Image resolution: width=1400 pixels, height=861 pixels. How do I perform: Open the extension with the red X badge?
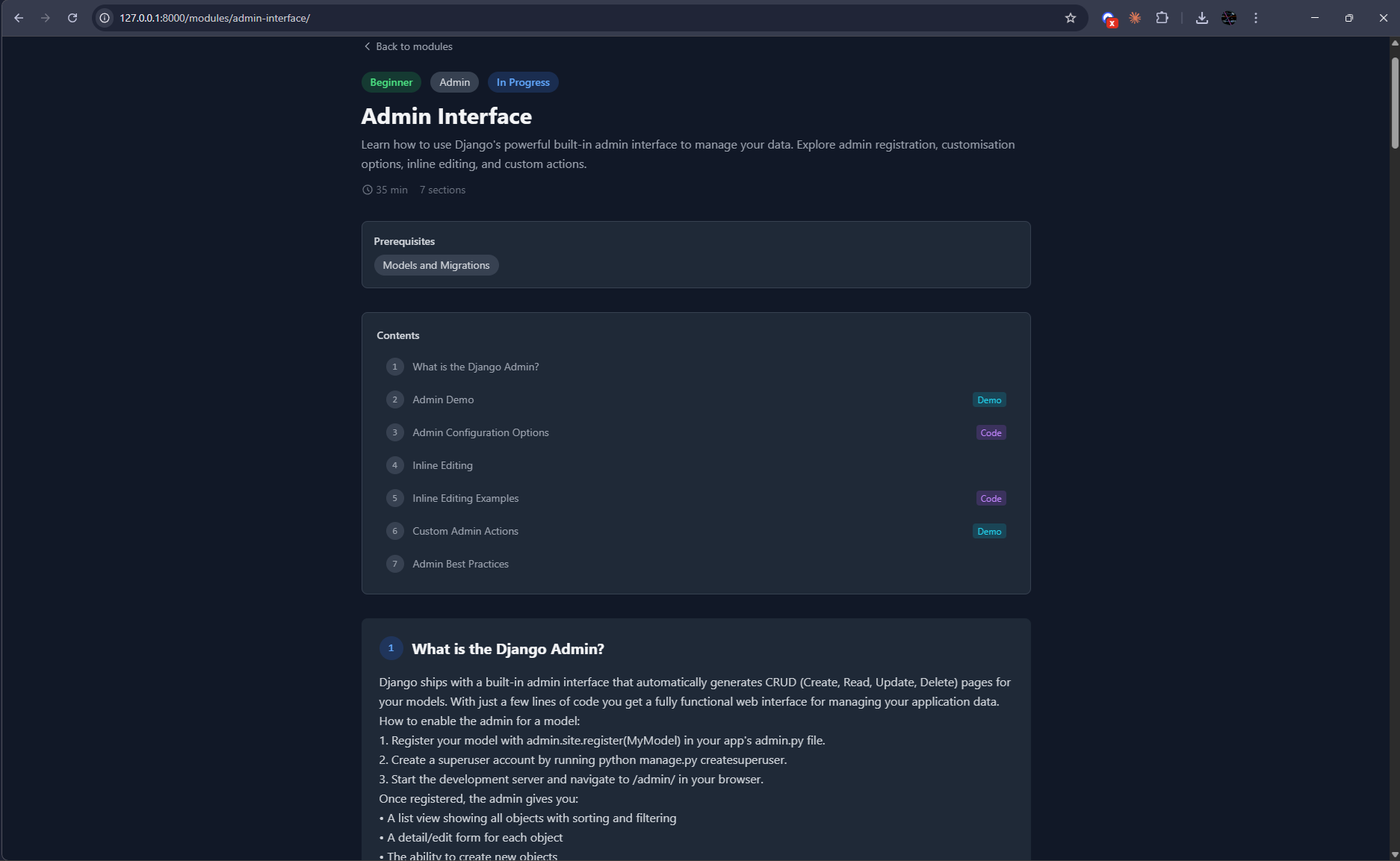pos(1109,19)
